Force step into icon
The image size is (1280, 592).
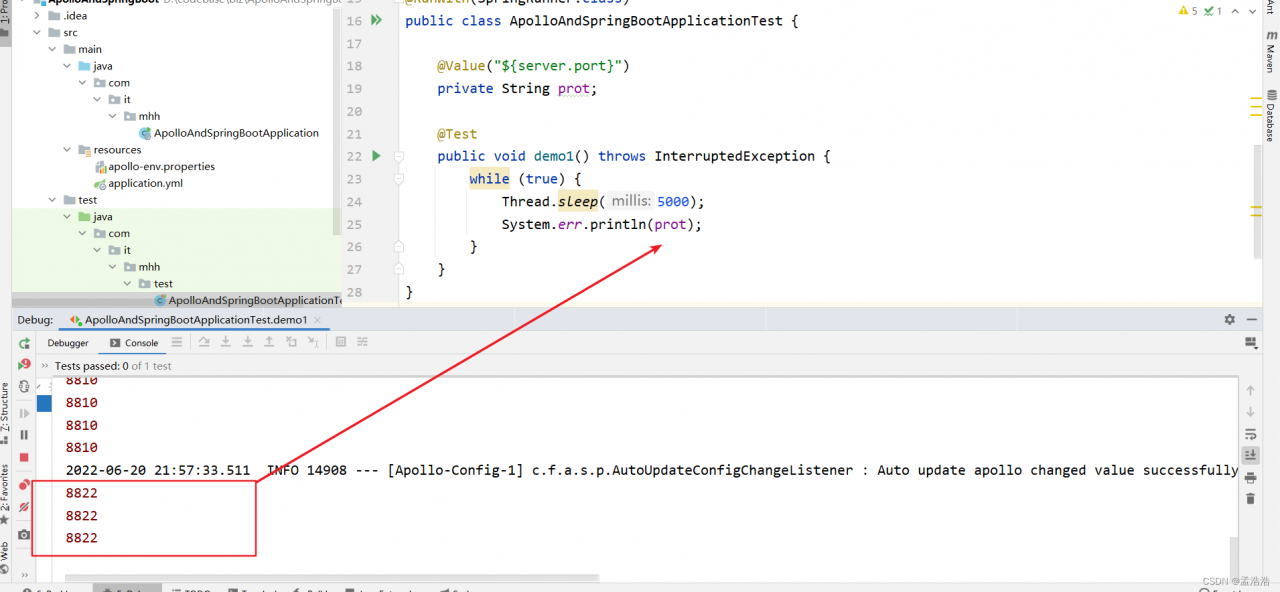click(247, 342)
